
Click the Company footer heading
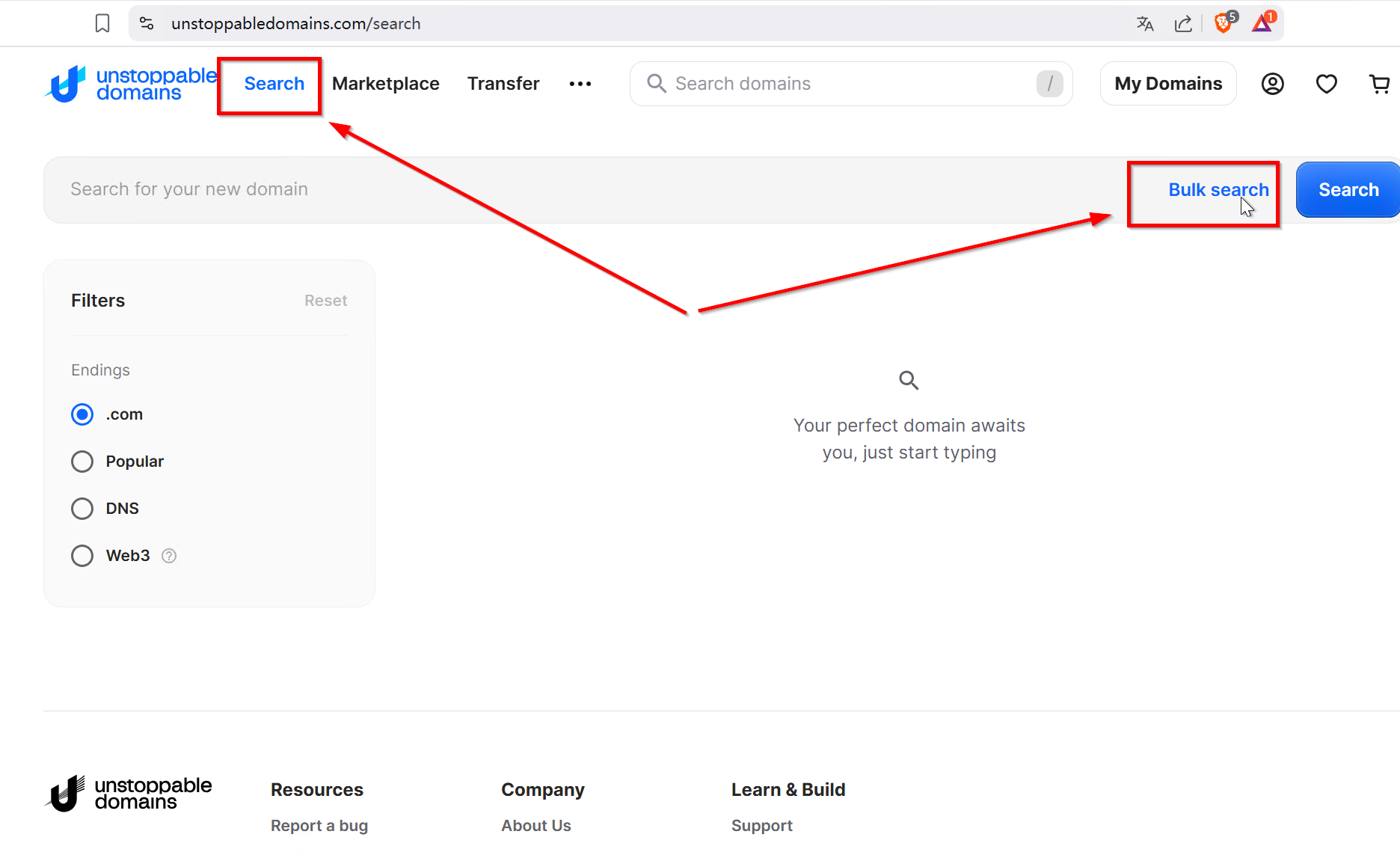tap(543, 790)
